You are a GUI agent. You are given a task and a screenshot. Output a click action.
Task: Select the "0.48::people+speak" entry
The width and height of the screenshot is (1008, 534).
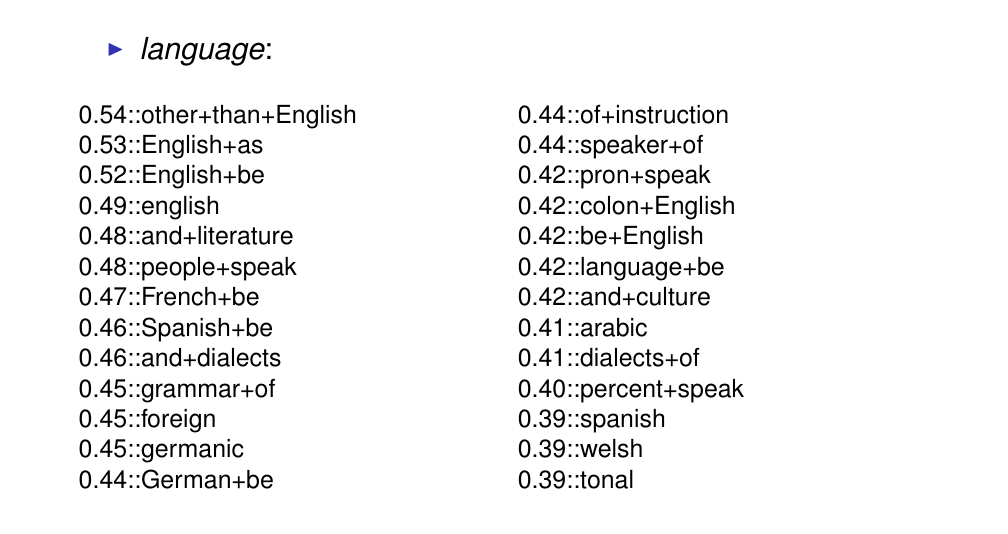click(187, 267)
